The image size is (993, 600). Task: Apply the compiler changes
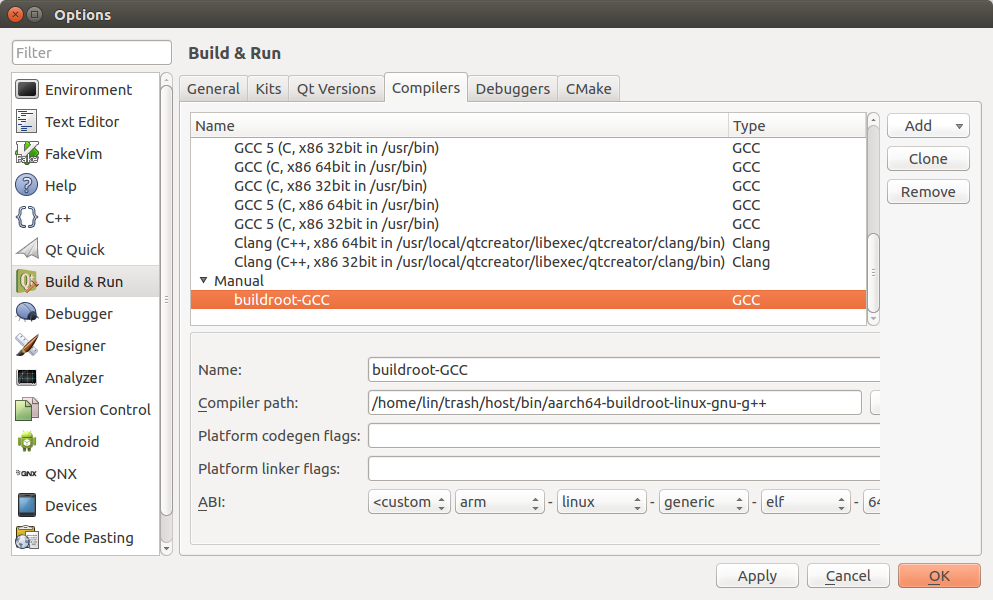pyautogui.click(x=757, y=575)
